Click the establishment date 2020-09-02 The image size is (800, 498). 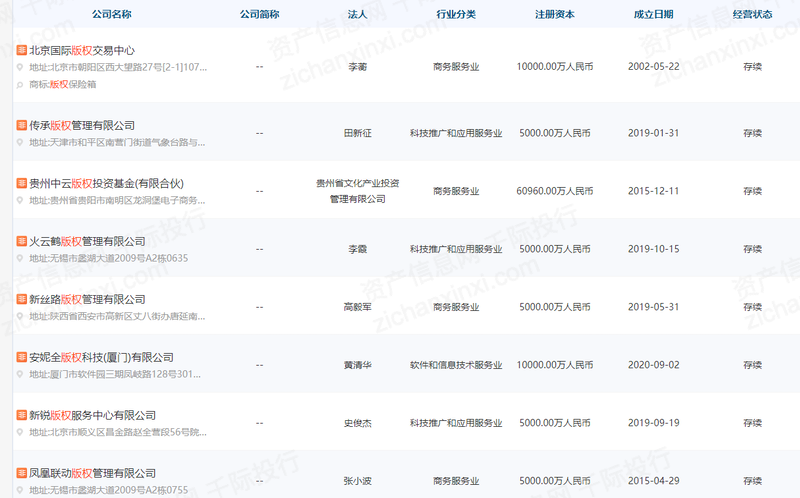point(654,365)
